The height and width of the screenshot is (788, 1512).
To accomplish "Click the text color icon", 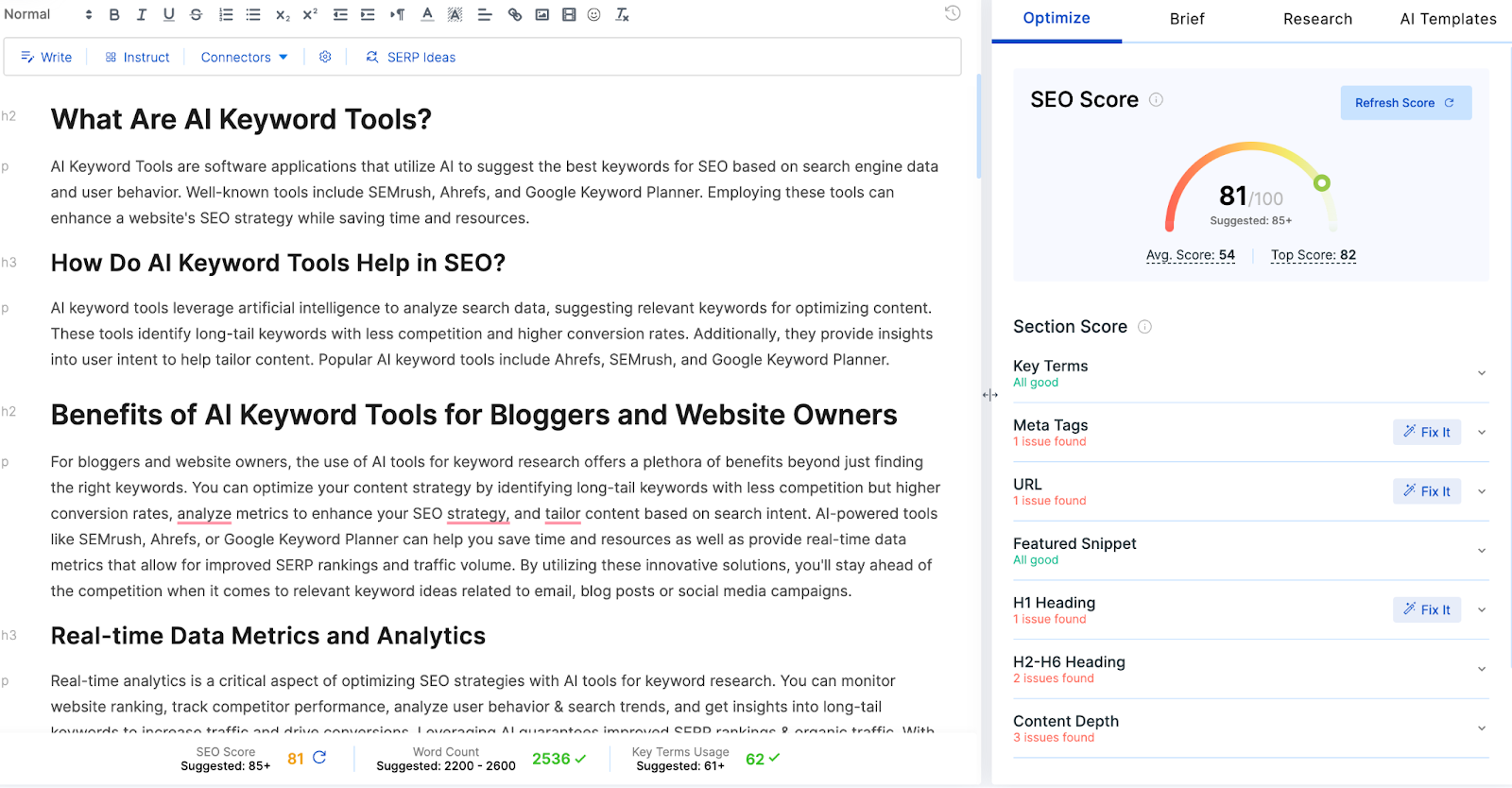I will click(427, 15).
